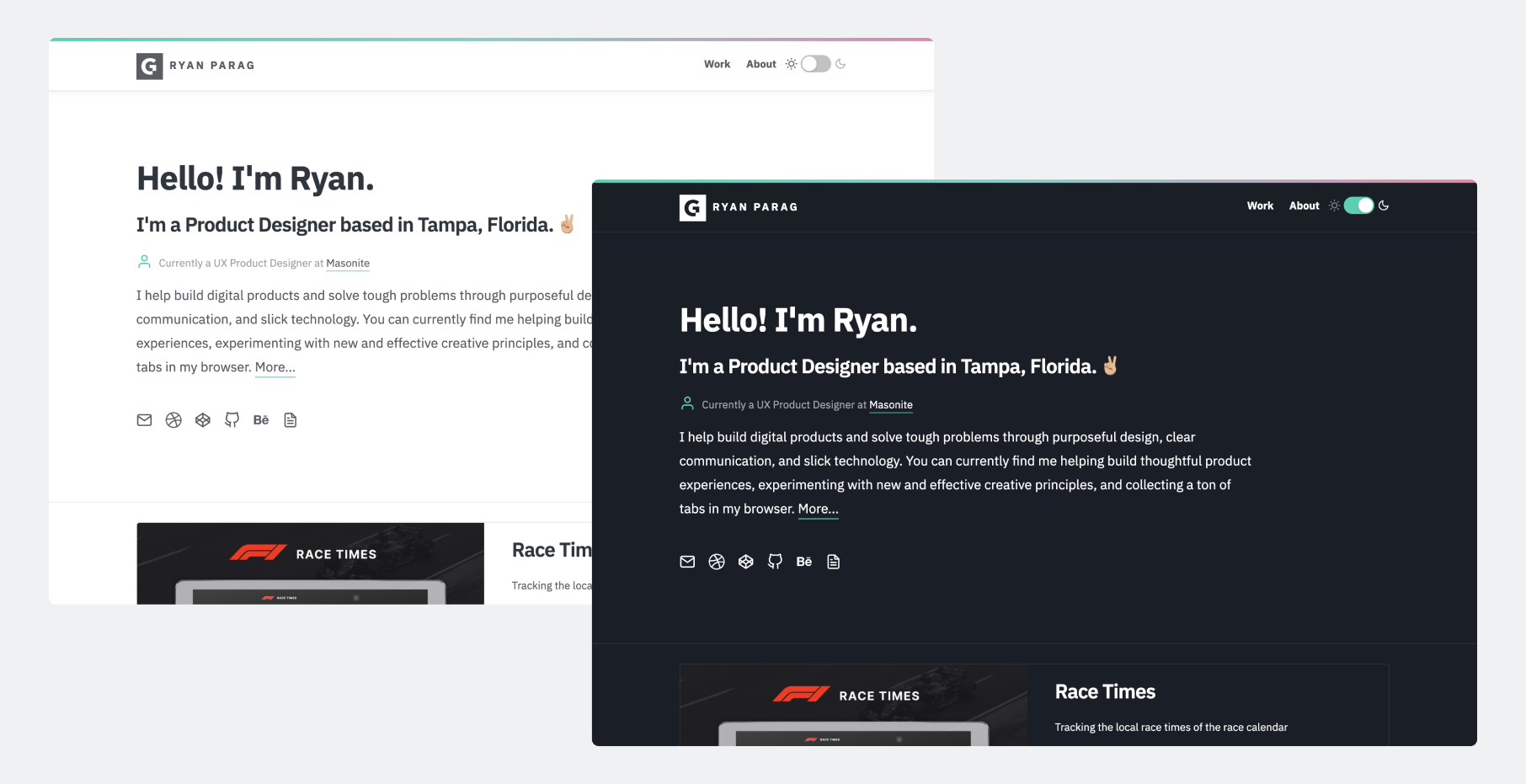Open CodePen icon in dark window
This screenshot has height=784, width=1526.
pos(745,562)
